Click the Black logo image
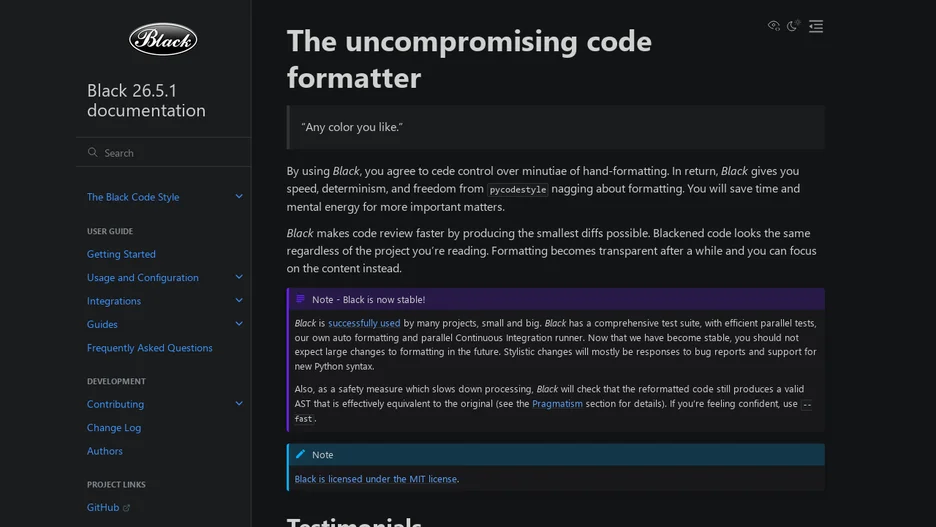Viewport: 936px width, 527px height. 163,39
